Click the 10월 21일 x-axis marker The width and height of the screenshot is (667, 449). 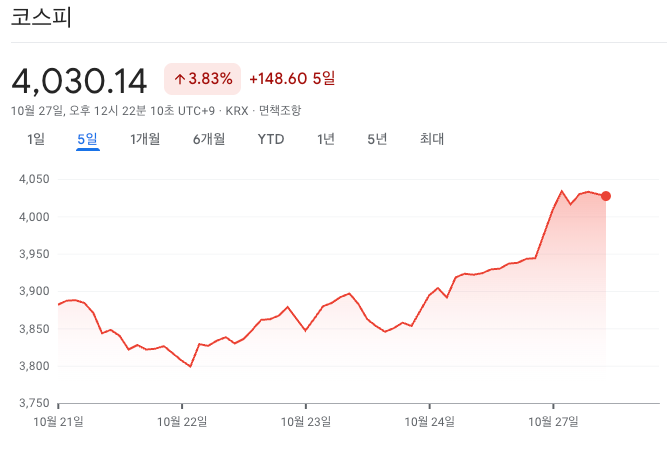coord(59,422)
